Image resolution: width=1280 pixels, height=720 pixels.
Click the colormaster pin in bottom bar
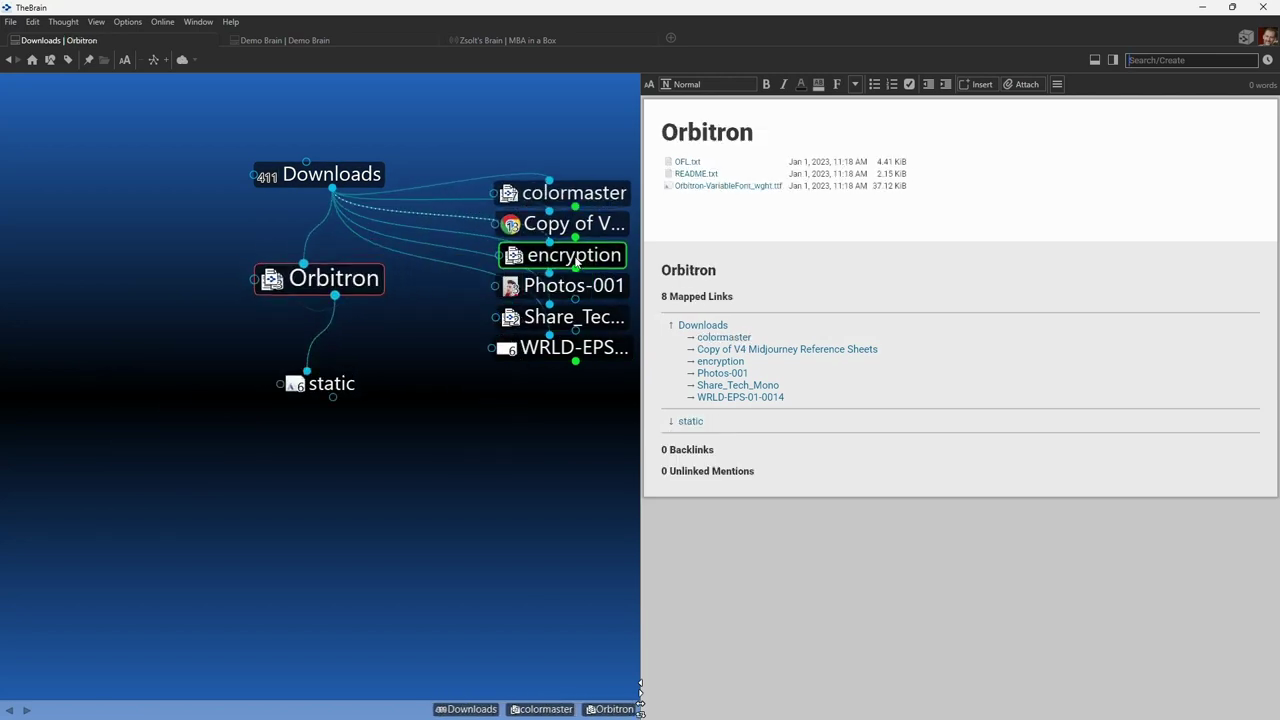pos(541,710)
